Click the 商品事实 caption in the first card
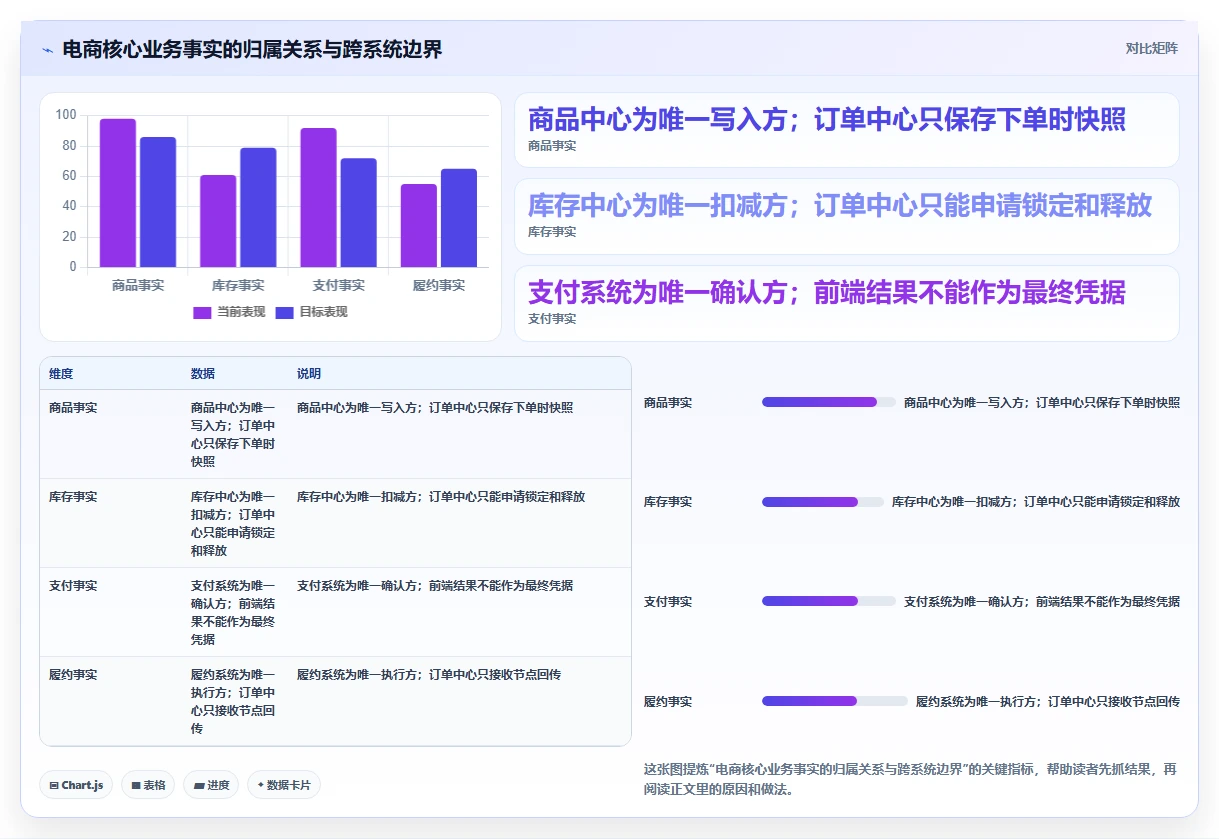The height and width of the screenshot is (839, 1219). [x=552, y=146]
